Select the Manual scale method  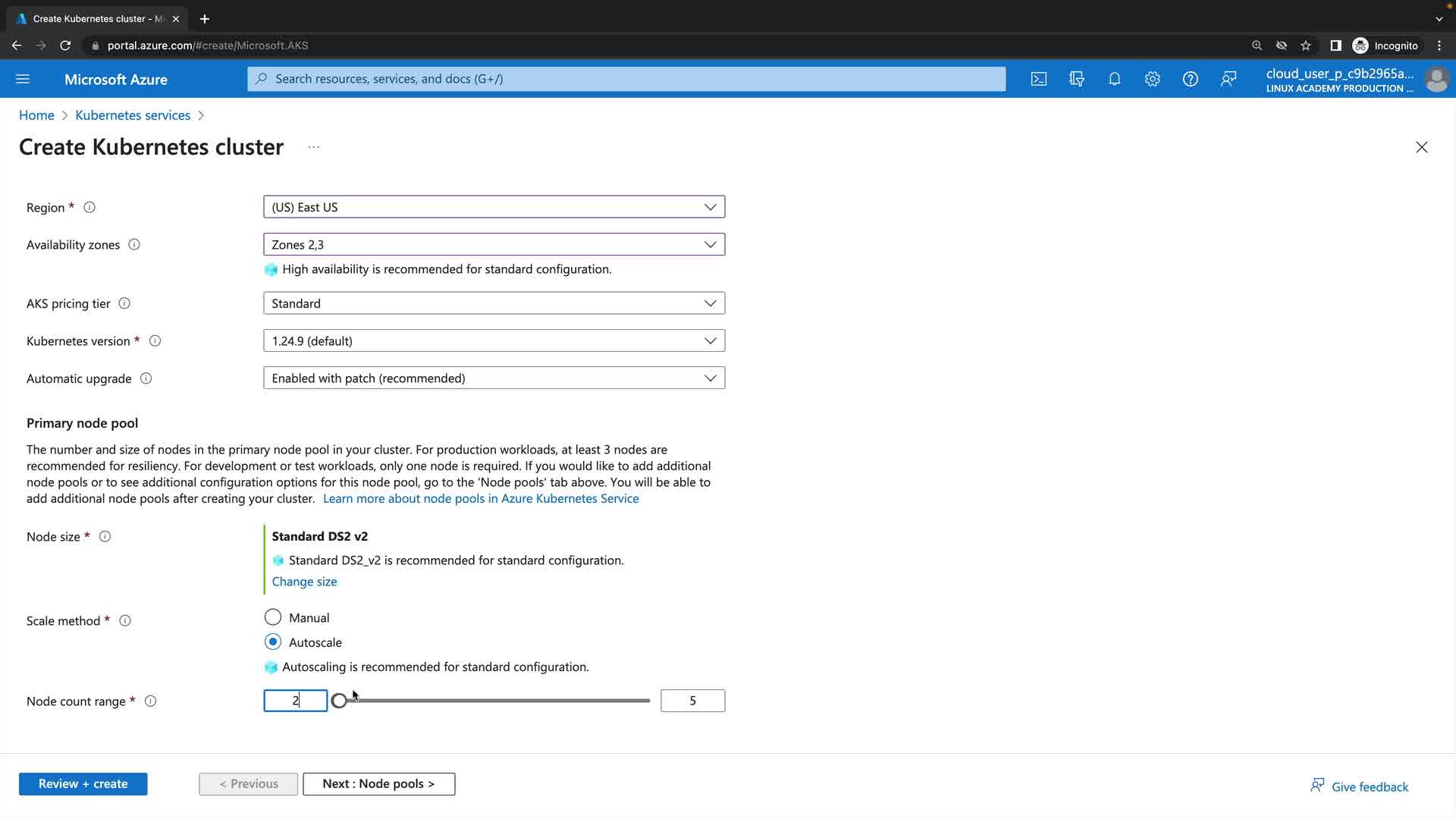(x=273, y=617)
